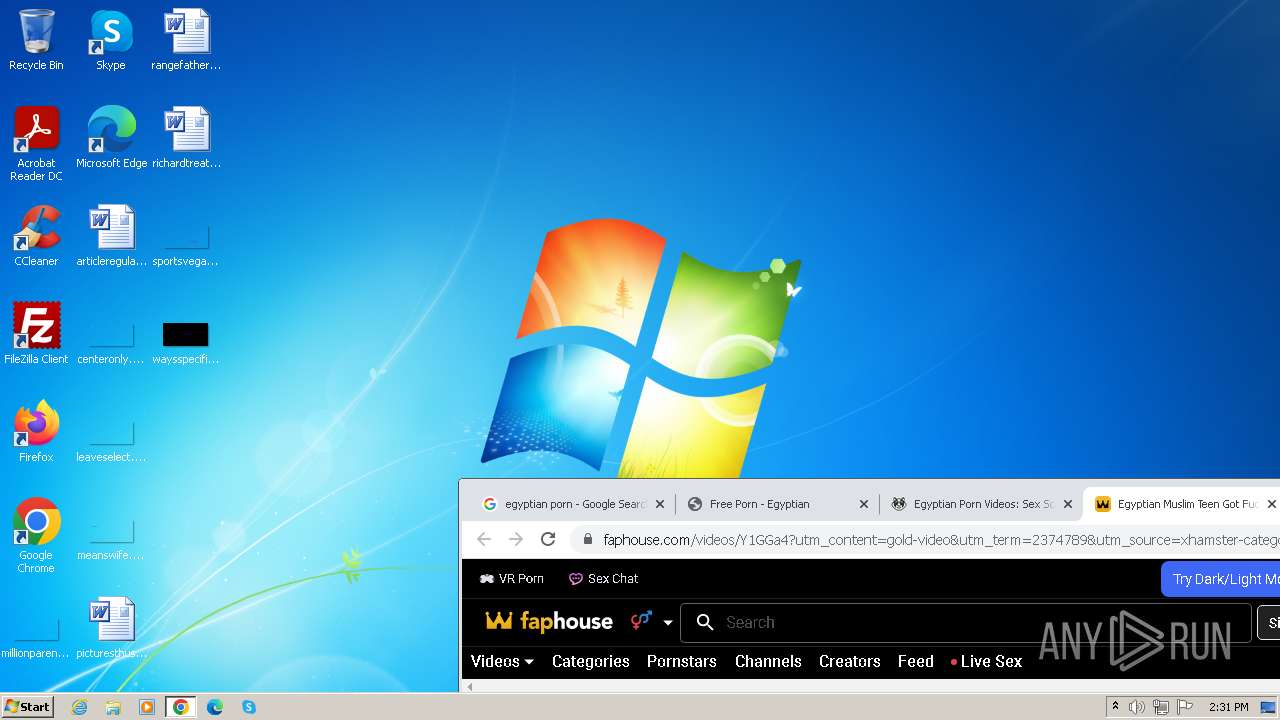Click the magnifier icon in the search box
The width and height of the screenshot is (1280, 720).
[x=705, y=622]
